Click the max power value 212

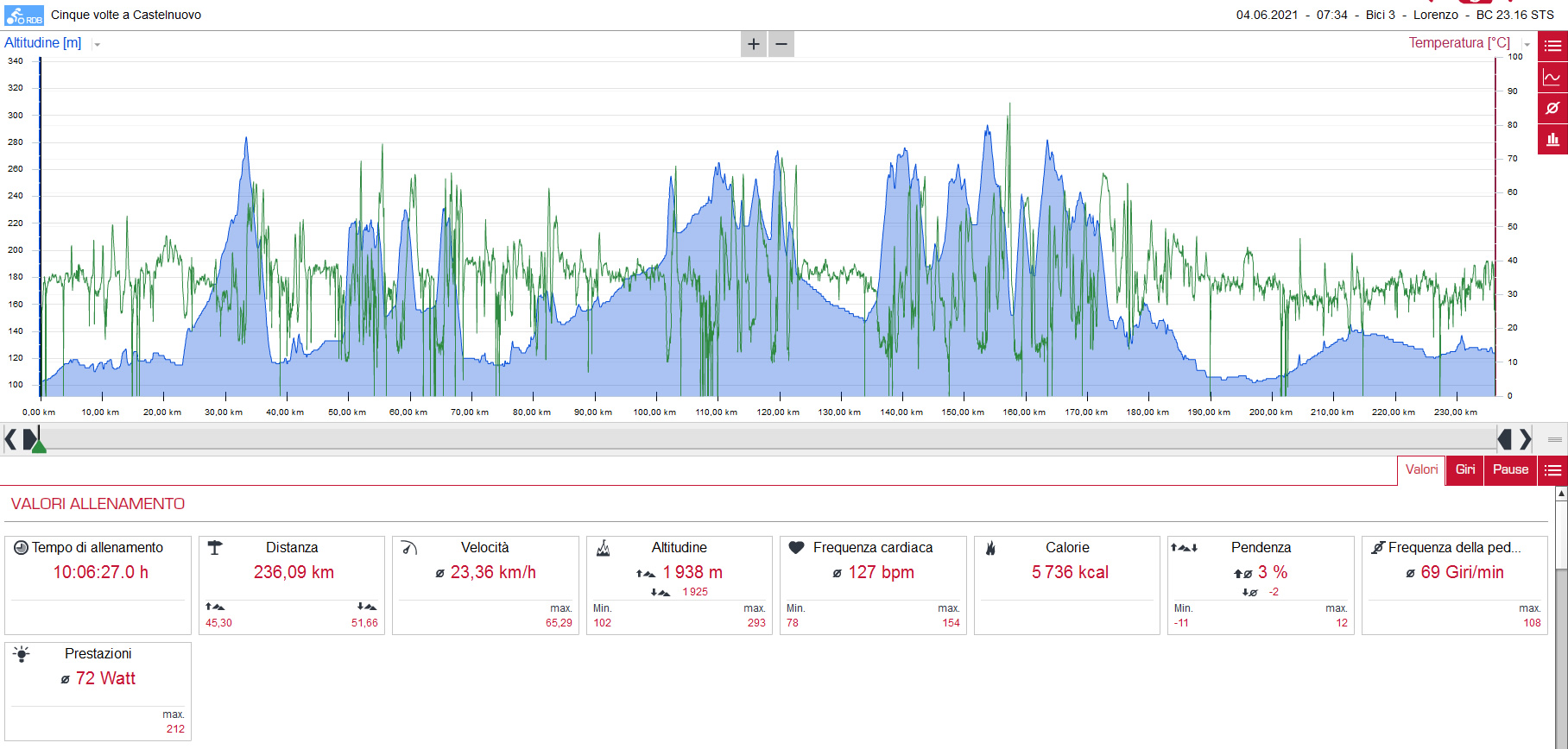click(175, 729)
